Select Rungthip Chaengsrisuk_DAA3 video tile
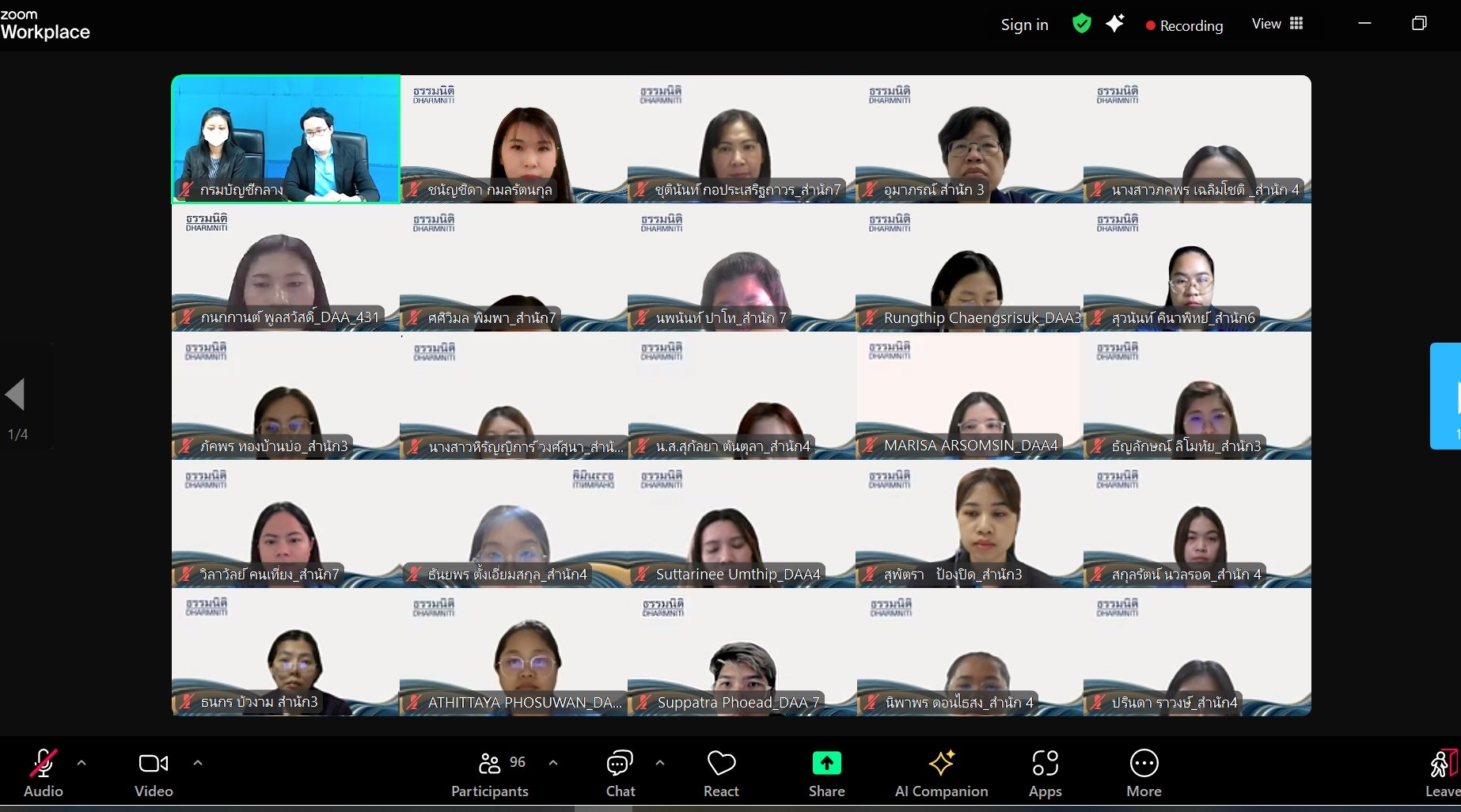The image size is (1461, 812). [969, 268]
